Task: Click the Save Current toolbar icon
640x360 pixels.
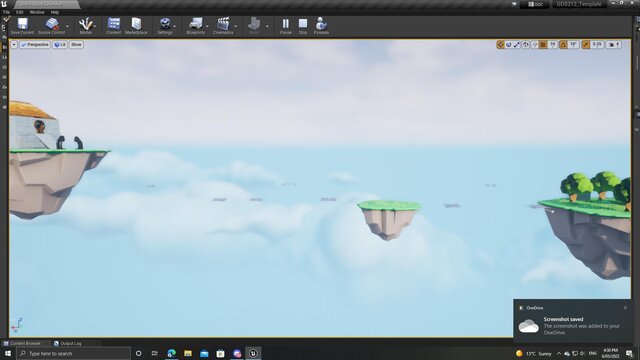Action: tap(22, 25)
